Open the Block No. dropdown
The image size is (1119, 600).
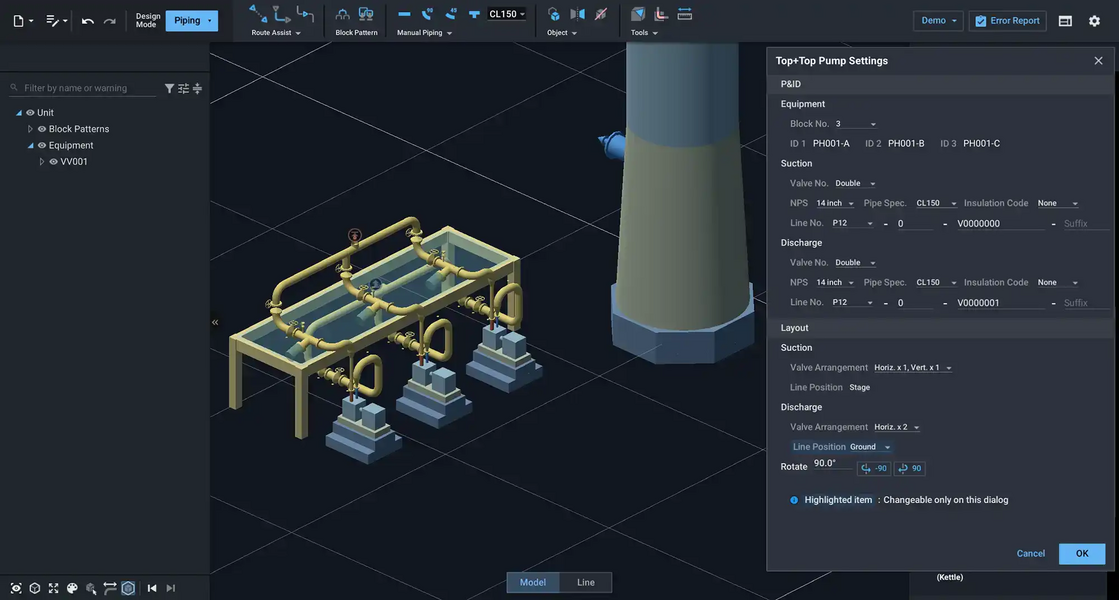(857, 124)
